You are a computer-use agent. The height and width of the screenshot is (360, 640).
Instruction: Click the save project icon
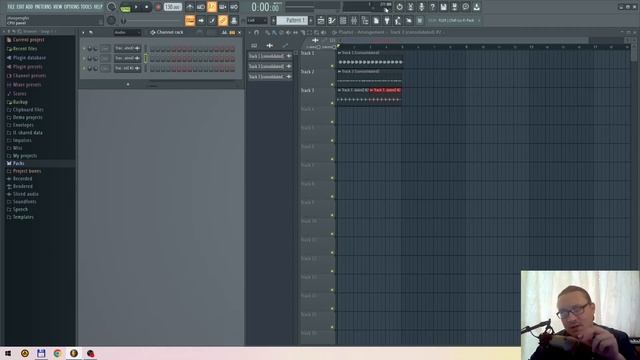444,7
